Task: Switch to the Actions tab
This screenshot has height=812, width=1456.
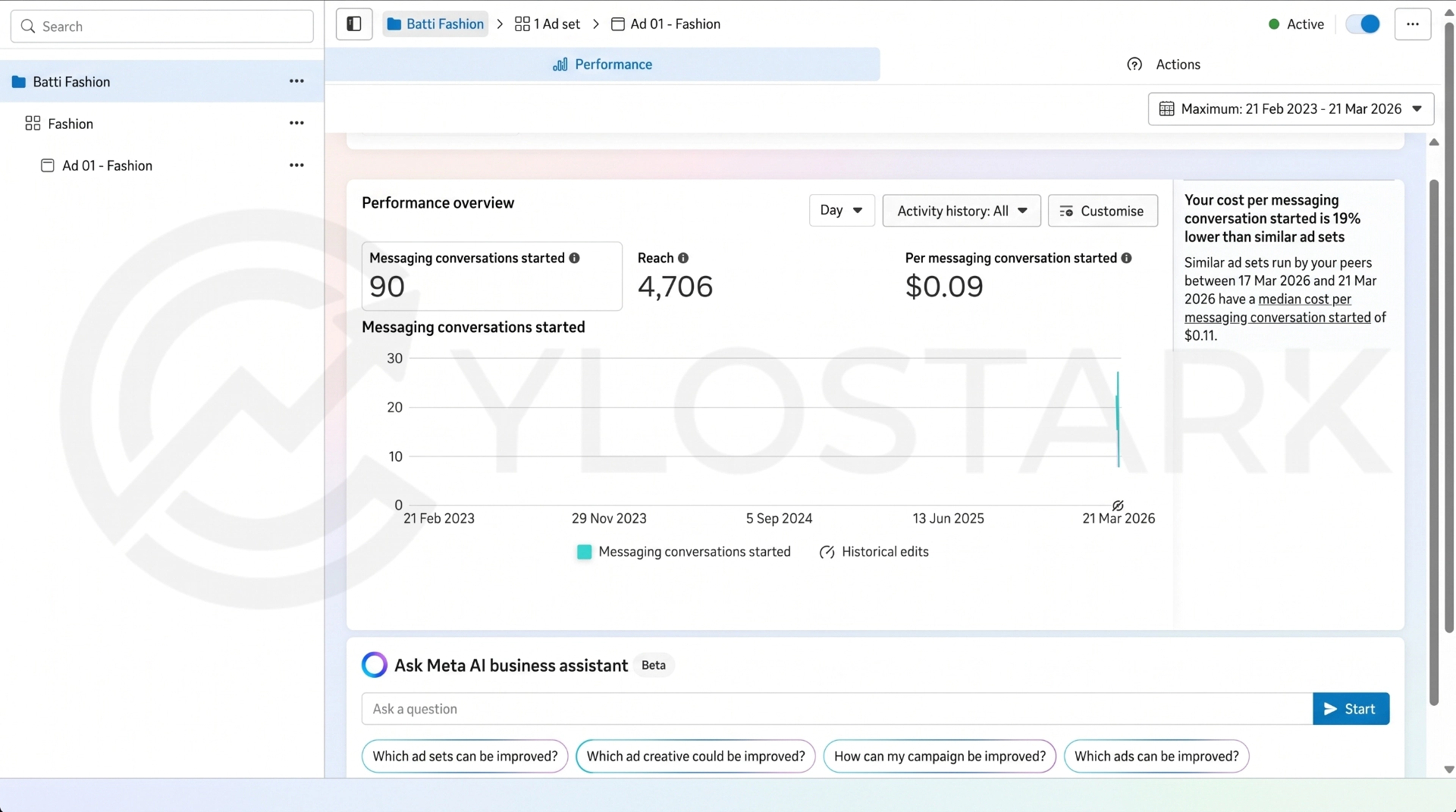Action: pos(1164,64)
